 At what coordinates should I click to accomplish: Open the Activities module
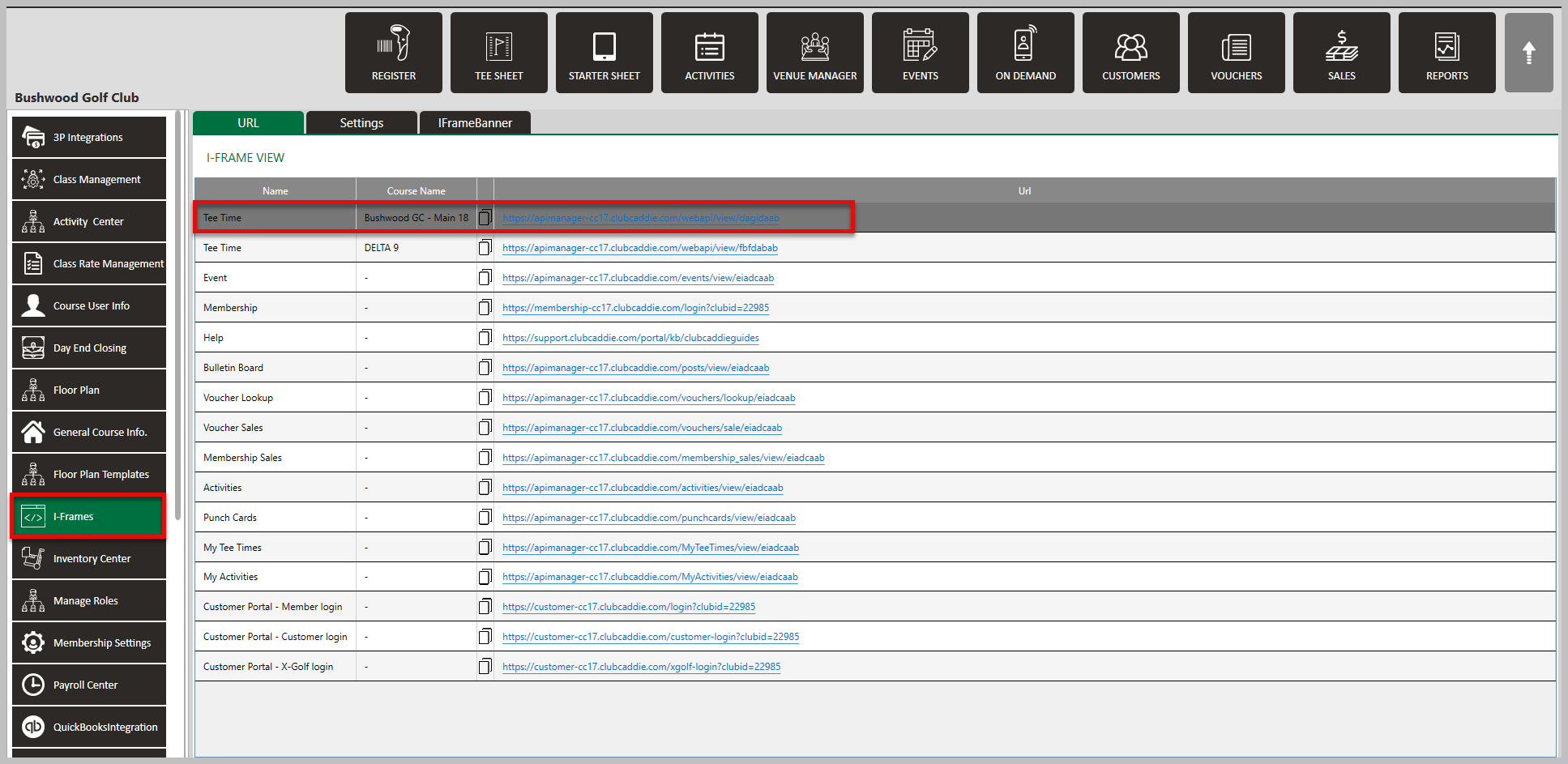pyautogui.click(x=710, y=53)
